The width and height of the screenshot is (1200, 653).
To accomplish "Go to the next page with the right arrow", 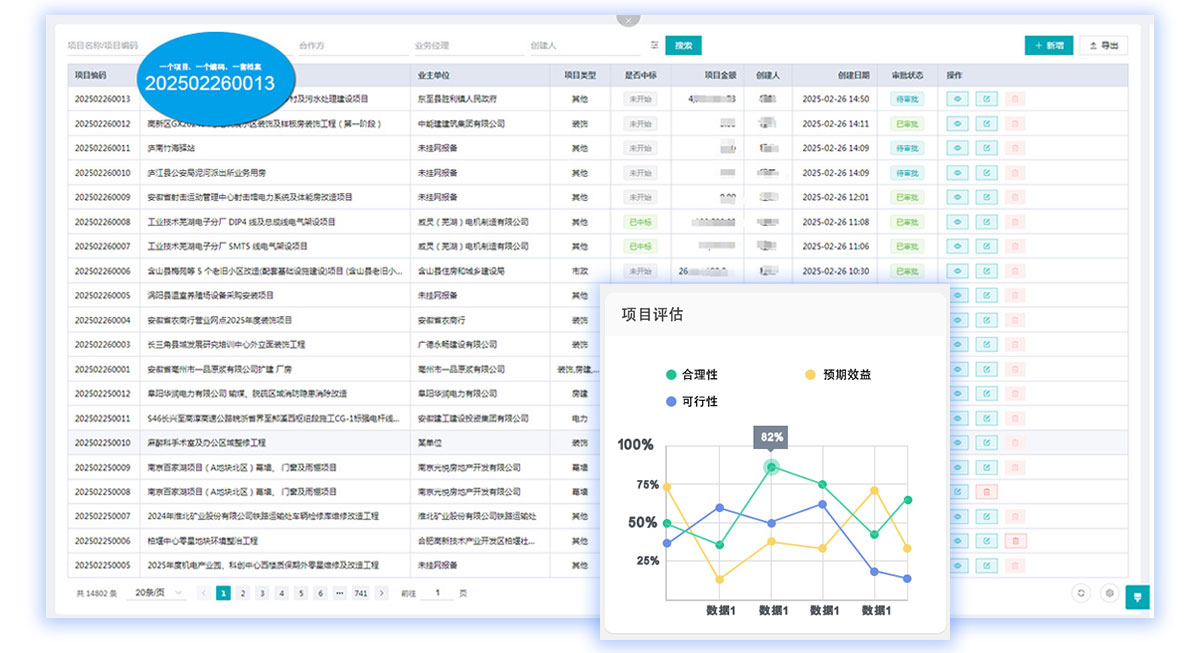I will tap(383, 593).
